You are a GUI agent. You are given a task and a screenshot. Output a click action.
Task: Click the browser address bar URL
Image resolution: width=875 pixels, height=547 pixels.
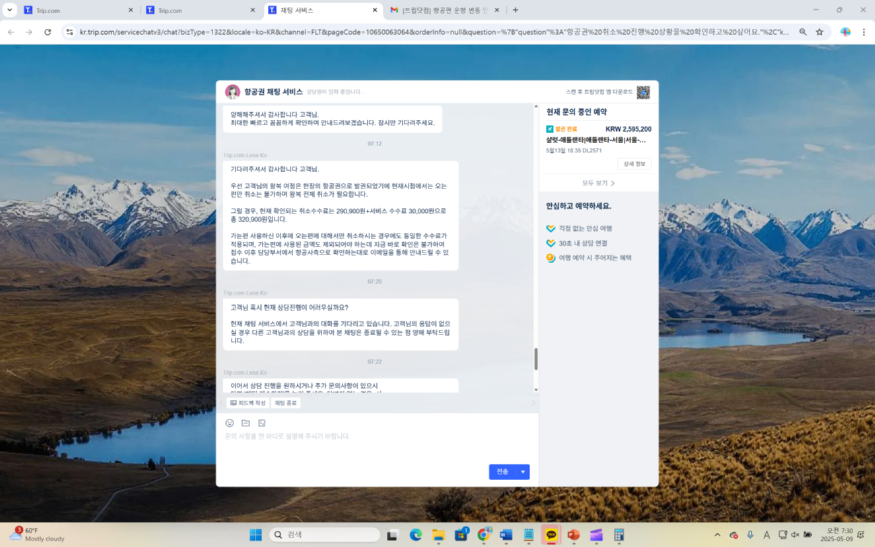coord(434,32)
